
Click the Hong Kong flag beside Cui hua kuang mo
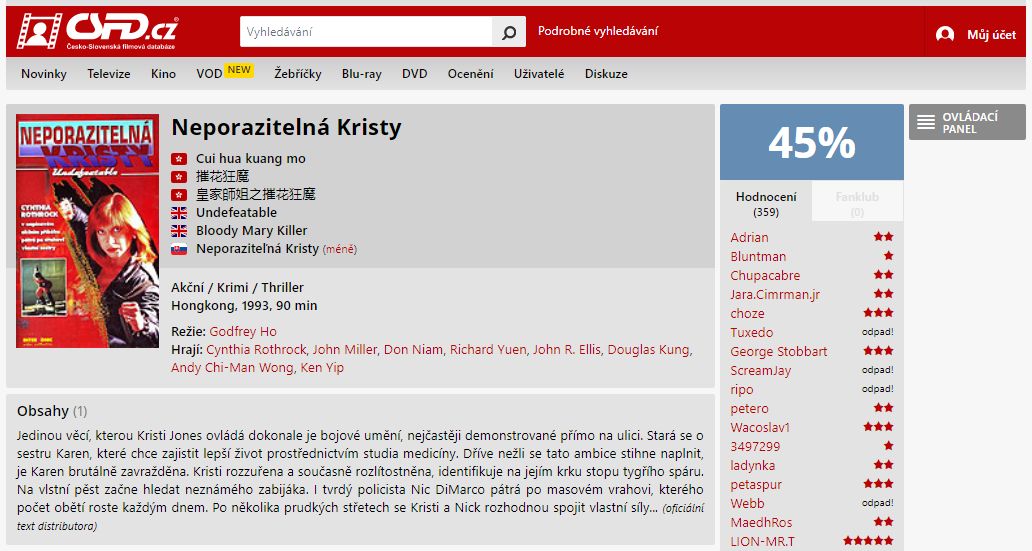[179, 159]
